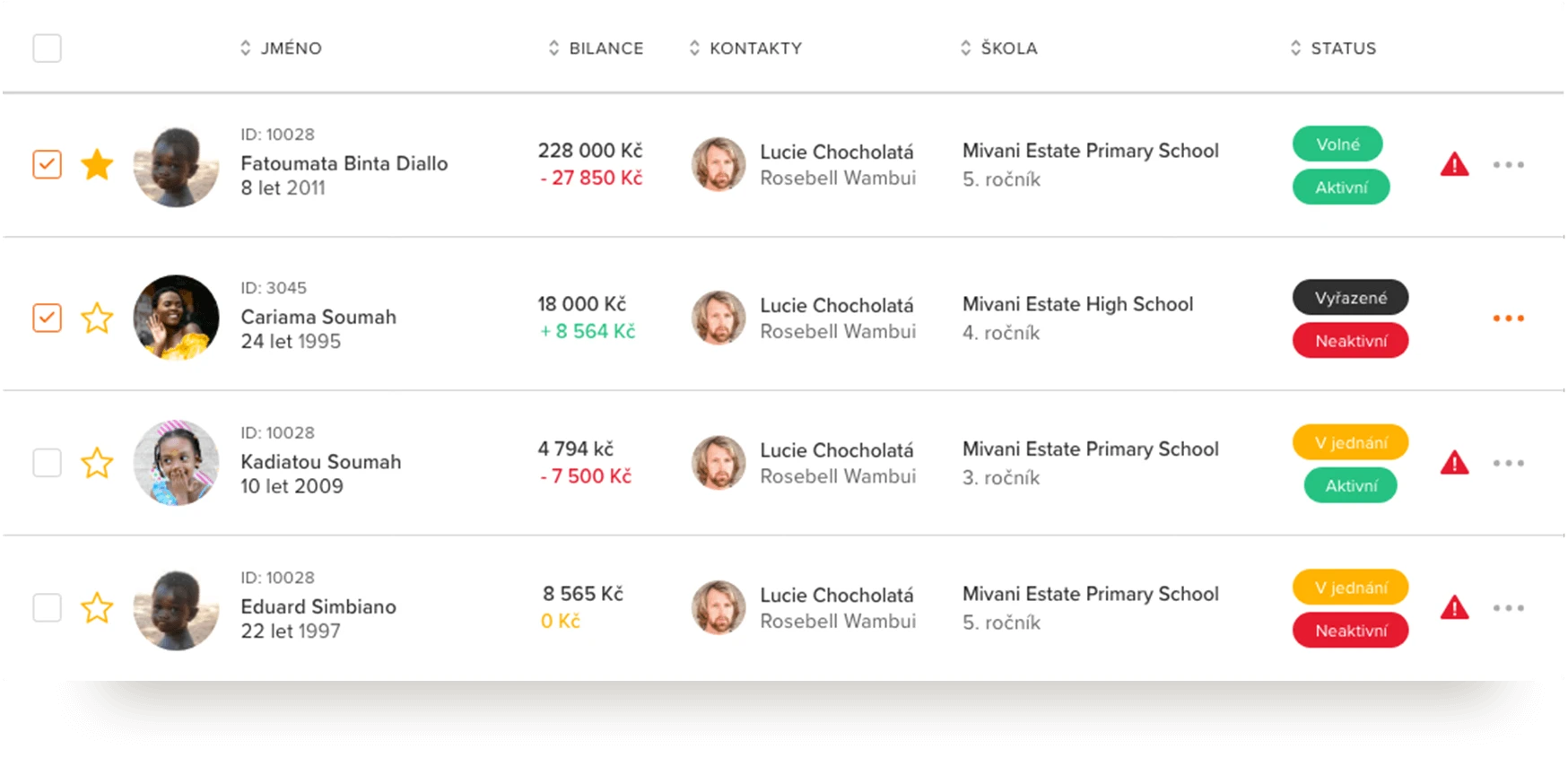Open orange three-dot menu for Cariama Soumah
Screen dimensions: 1568x784
click(1508, 318)
